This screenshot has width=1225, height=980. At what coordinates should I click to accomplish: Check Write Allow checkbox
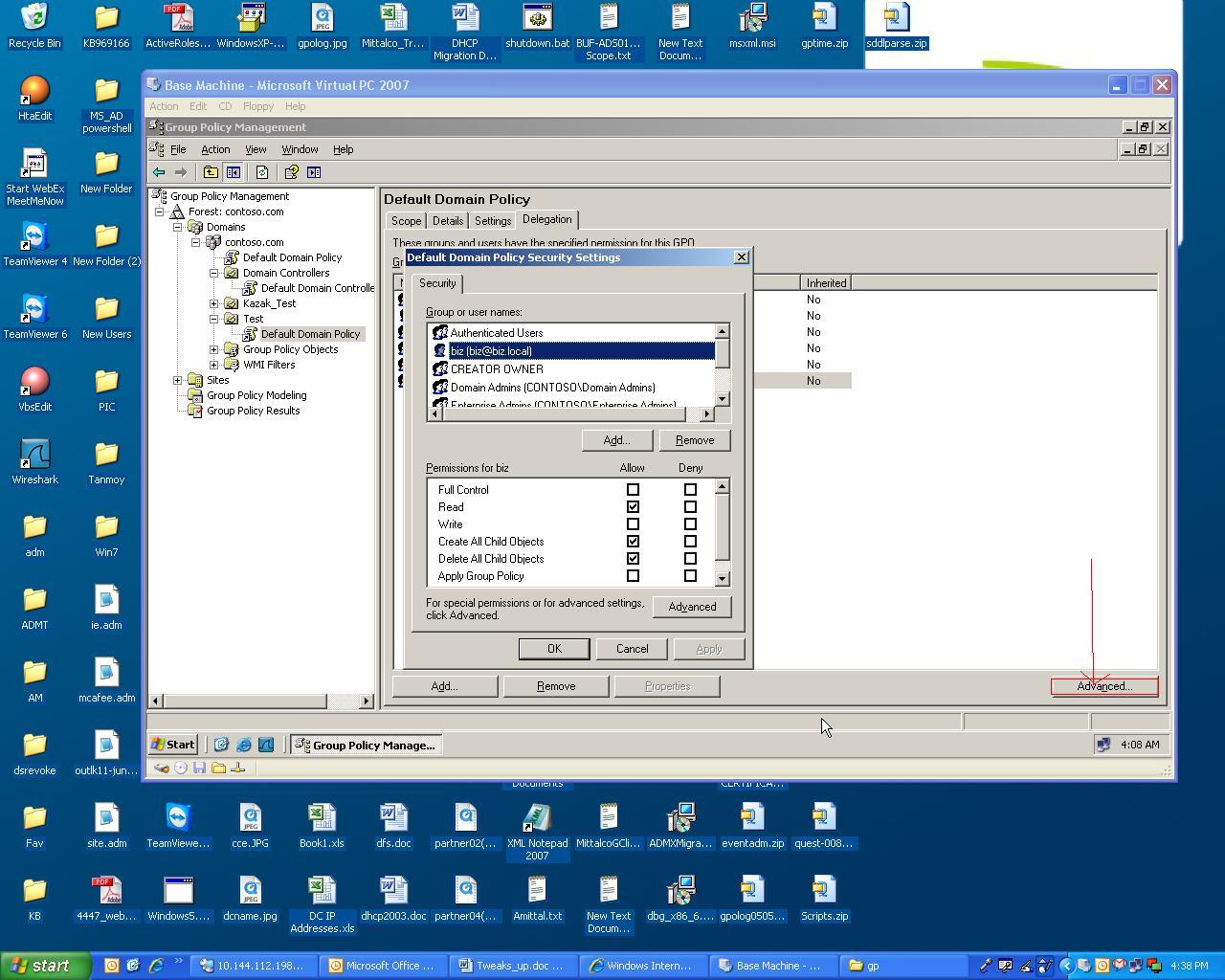coord(633,524)
